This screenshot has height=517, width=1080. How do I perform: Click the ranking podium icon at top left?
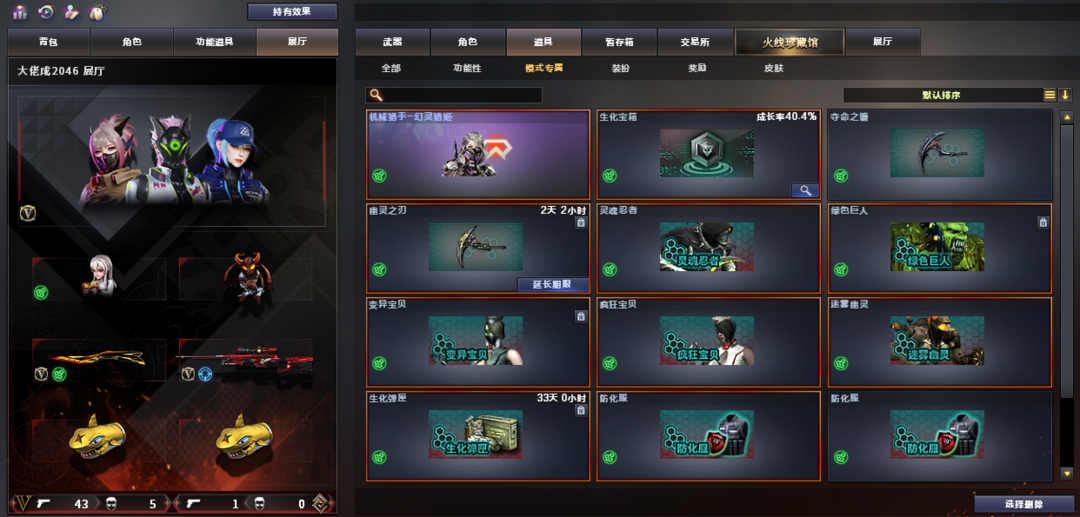pyautogui.click(x=19, y=12)
